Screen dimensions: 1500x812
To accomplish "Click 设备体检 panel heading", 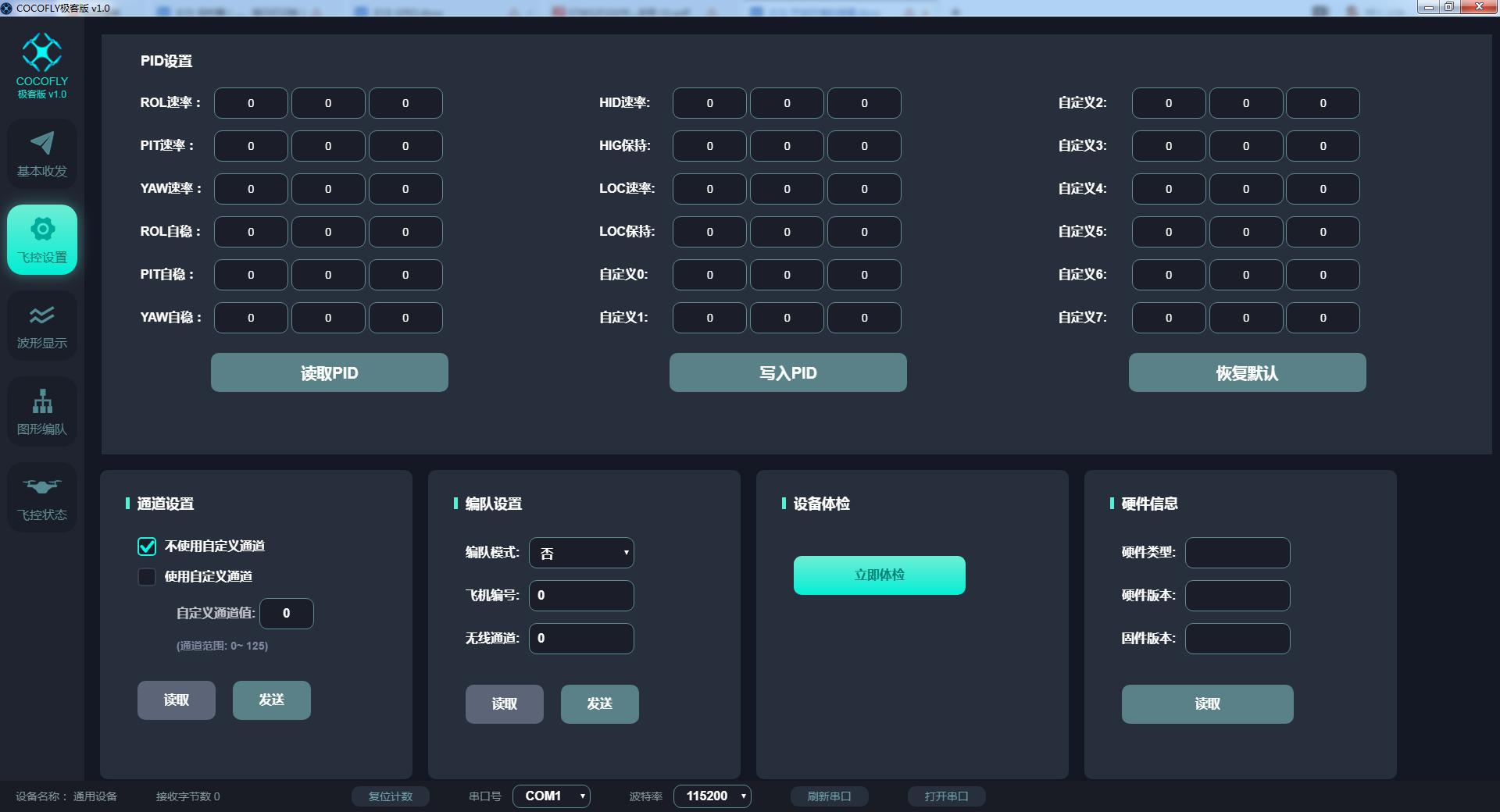I will [821, 504].
